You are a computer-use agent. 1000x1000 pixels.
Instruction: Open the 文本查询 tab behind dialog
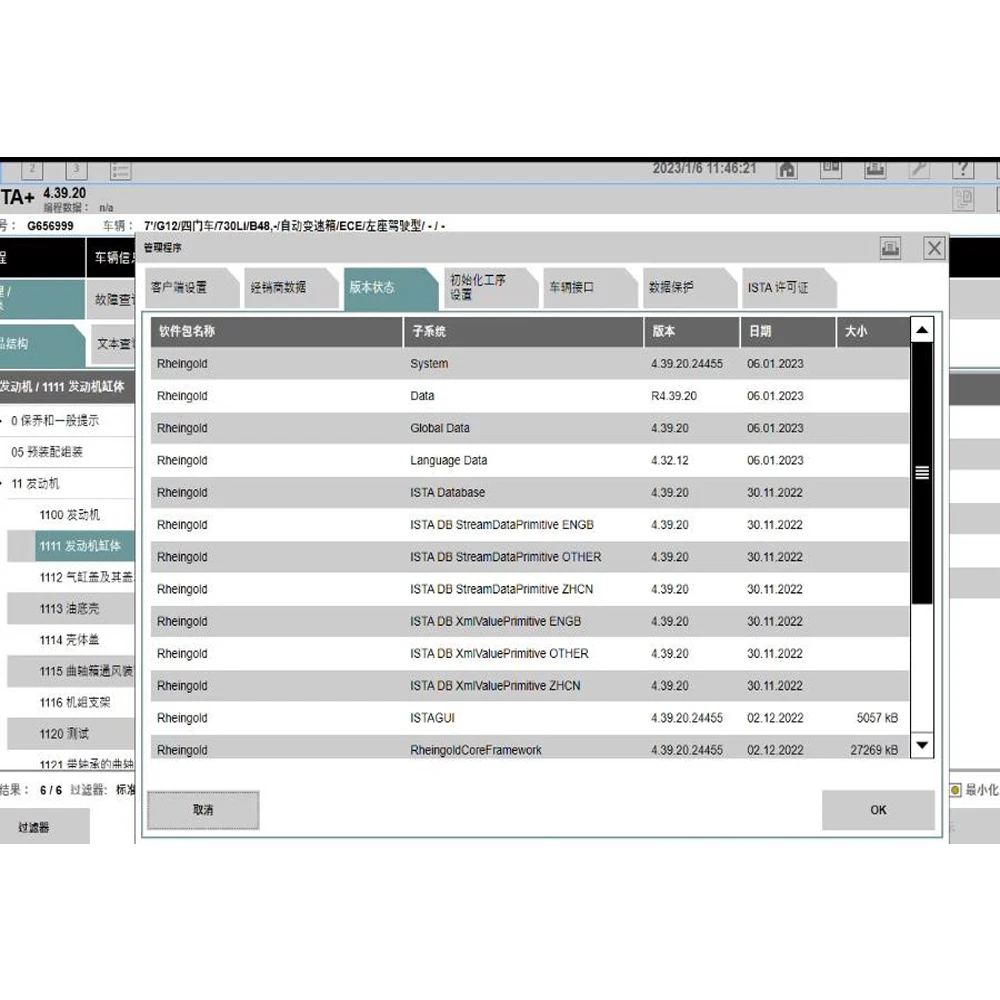pyautogui.click(x=113, y=344)
